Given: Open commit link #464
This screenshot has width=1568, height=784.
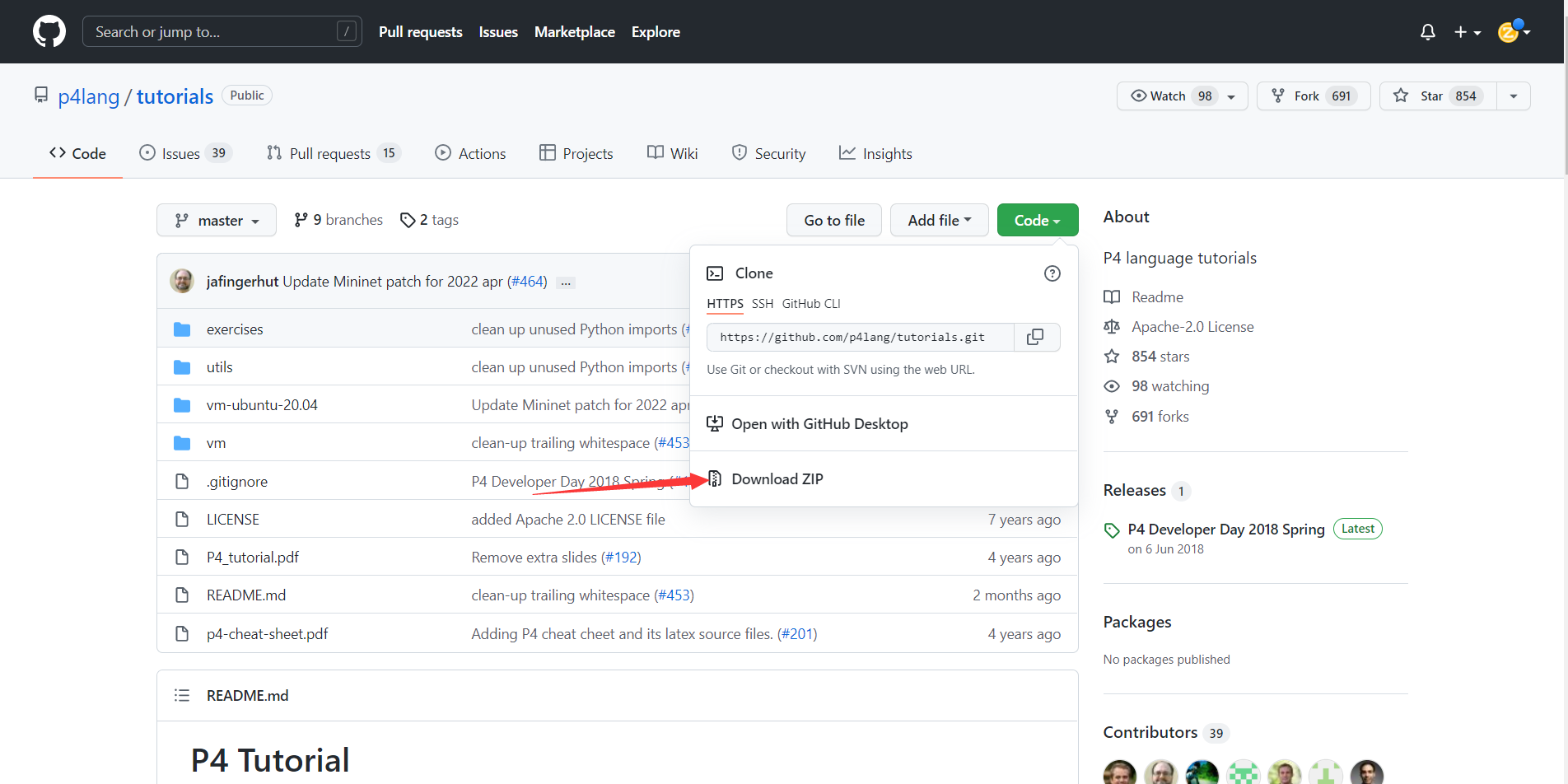Looking at the screenshot, I should click(x=527, y=282).
